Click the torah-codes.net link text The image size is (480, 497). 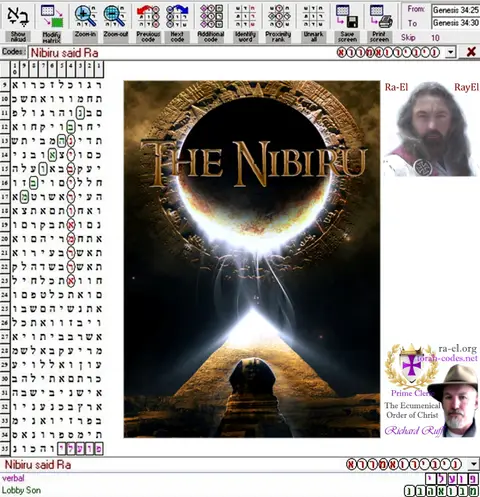click(x=448, y=358)
